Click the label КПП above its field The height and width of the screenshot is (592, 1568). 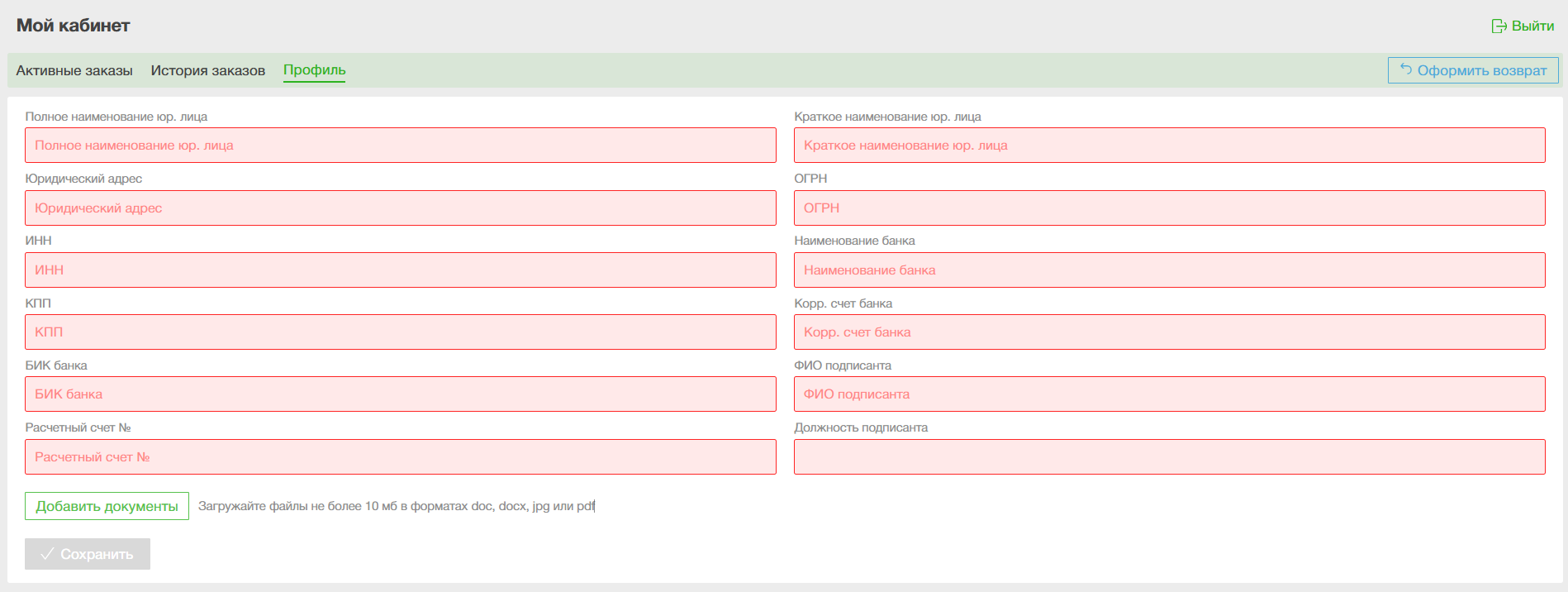[38, 303]
